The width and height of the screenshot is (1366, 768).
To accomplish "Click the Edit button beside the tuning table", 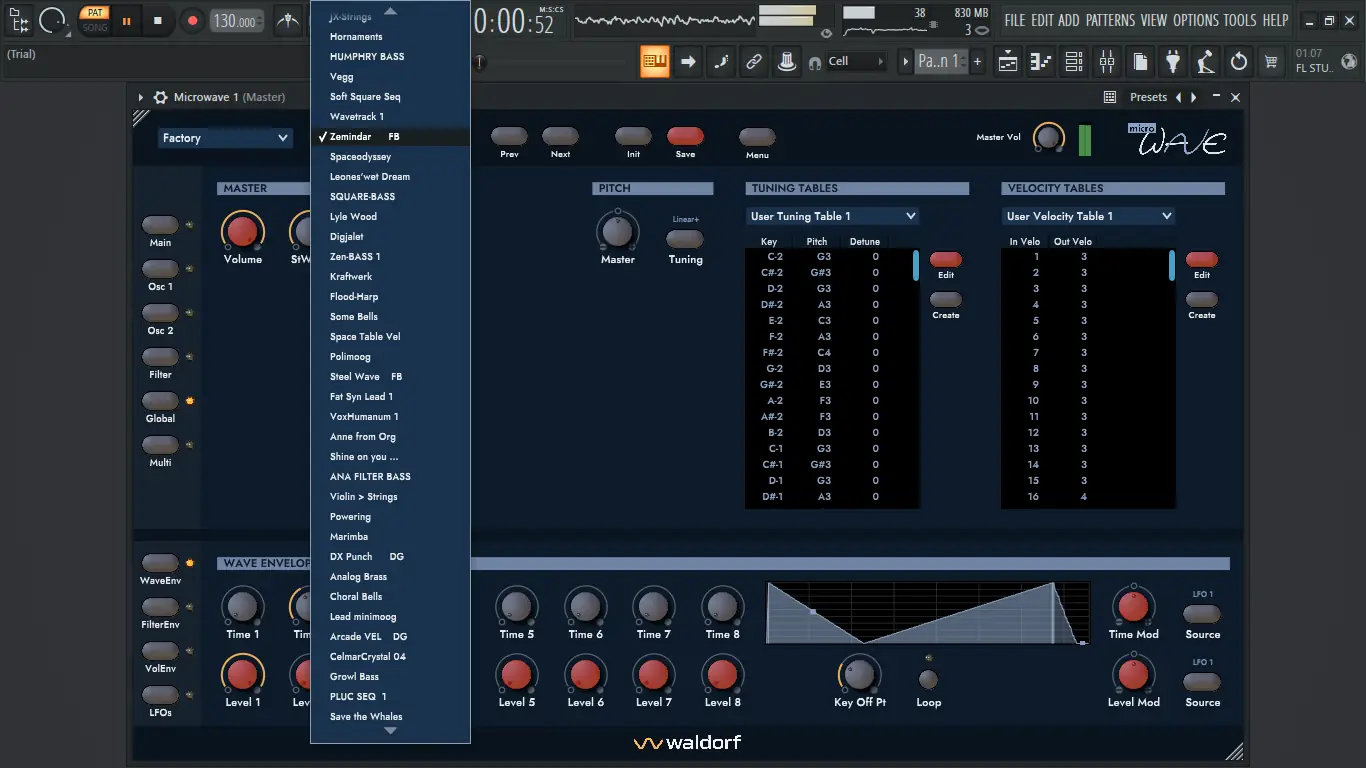I will 946,259.
